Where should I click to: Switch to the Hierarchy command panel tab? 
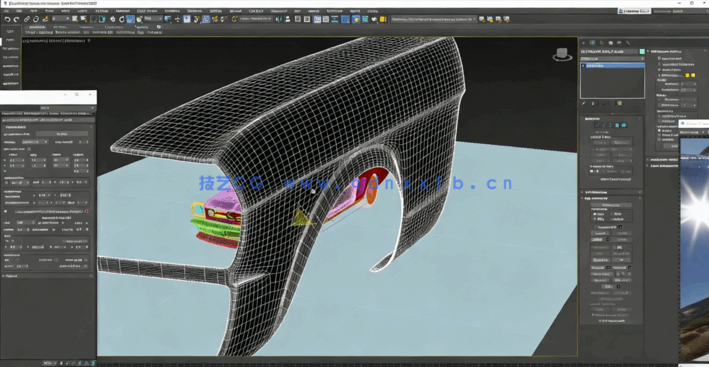(x=601, y=43)
